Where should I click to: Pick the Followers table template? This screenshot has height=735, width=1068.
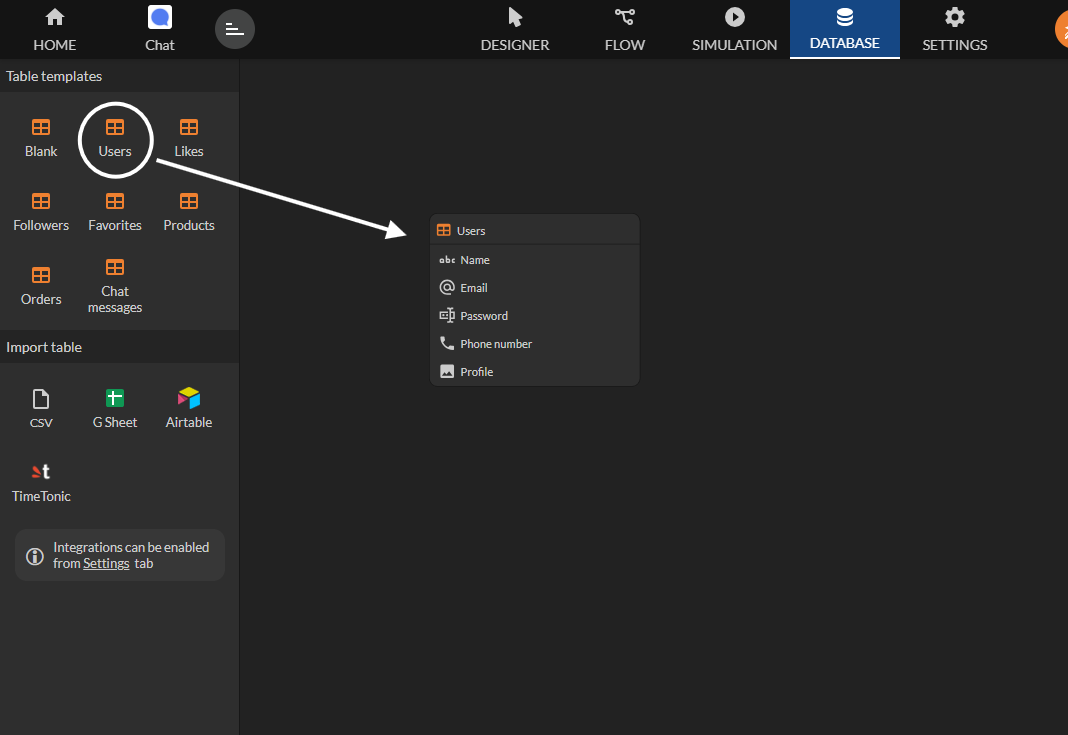[41, 213]
